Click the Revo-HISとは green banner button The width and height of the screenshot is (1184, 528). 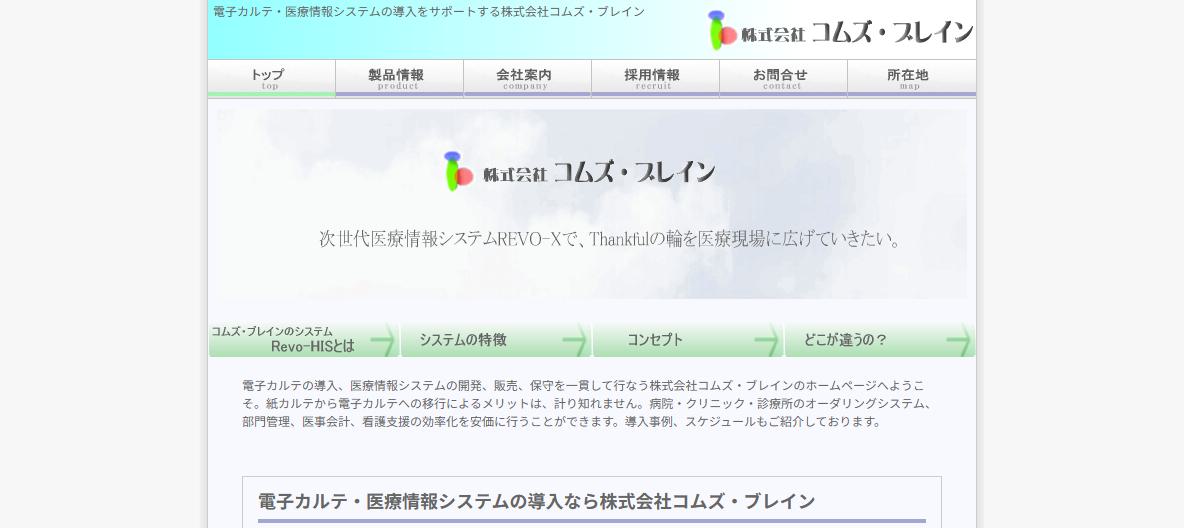click(x=304, y=340)
